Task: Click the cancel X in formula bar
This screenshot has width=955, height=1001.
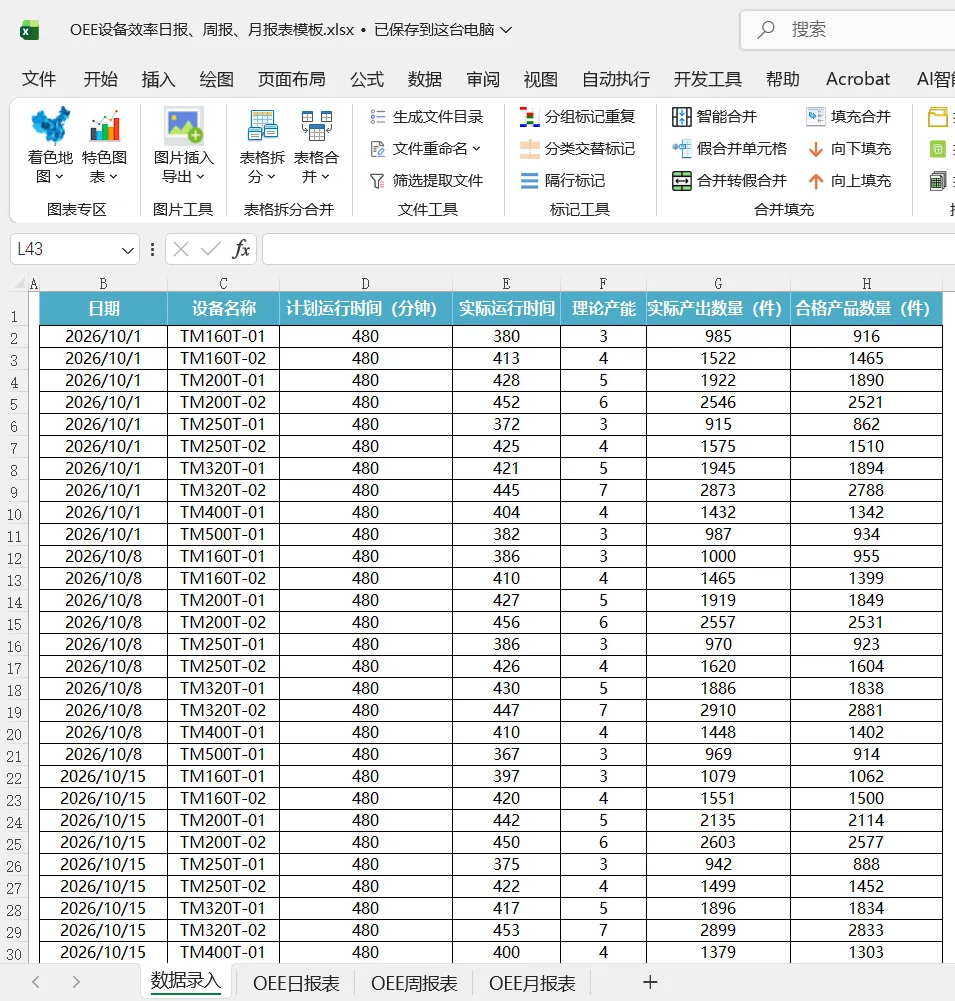Action: (181, 249)
